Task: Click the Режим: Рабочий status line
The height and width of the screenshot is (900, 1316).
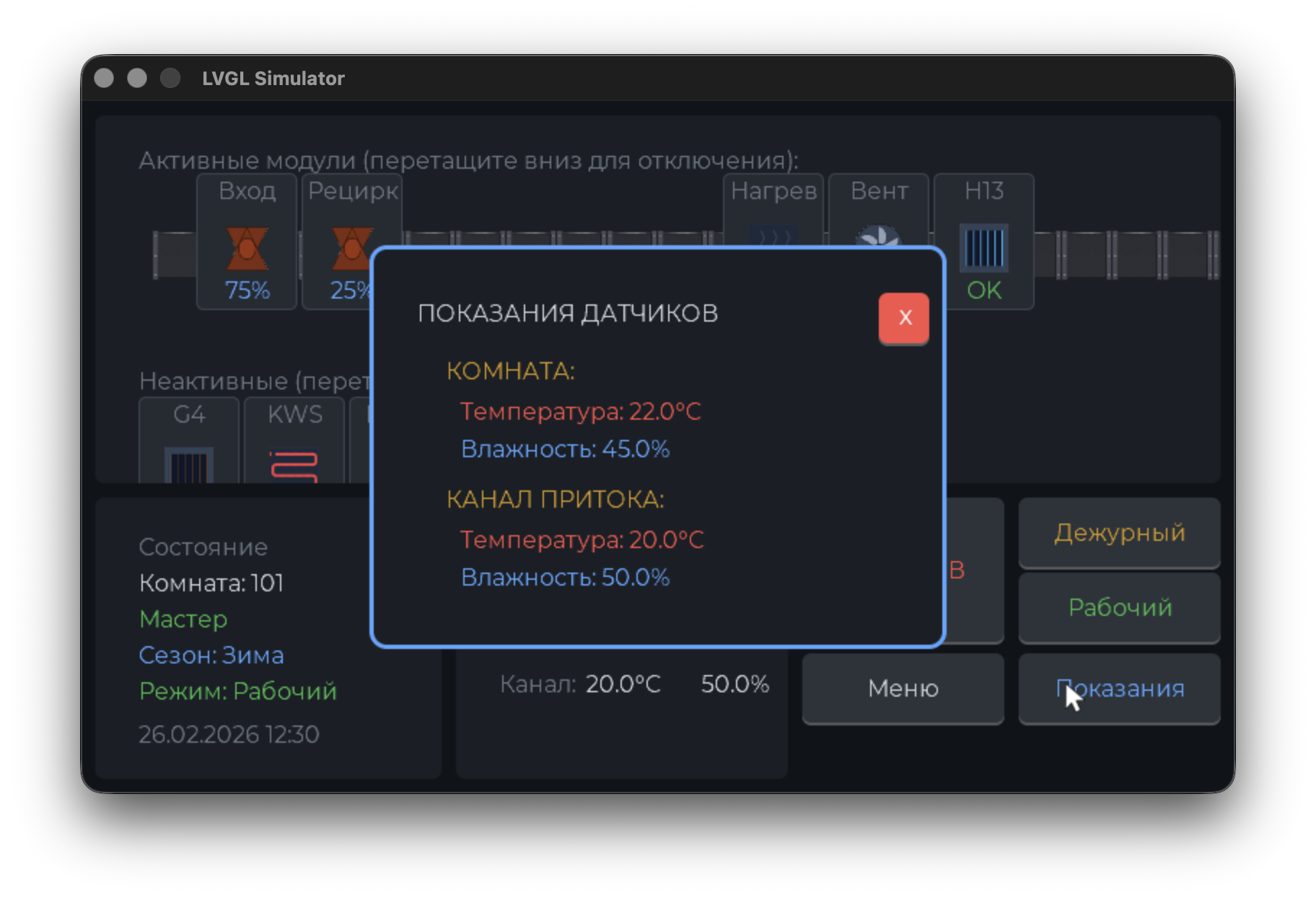Action: click(237, 692)
